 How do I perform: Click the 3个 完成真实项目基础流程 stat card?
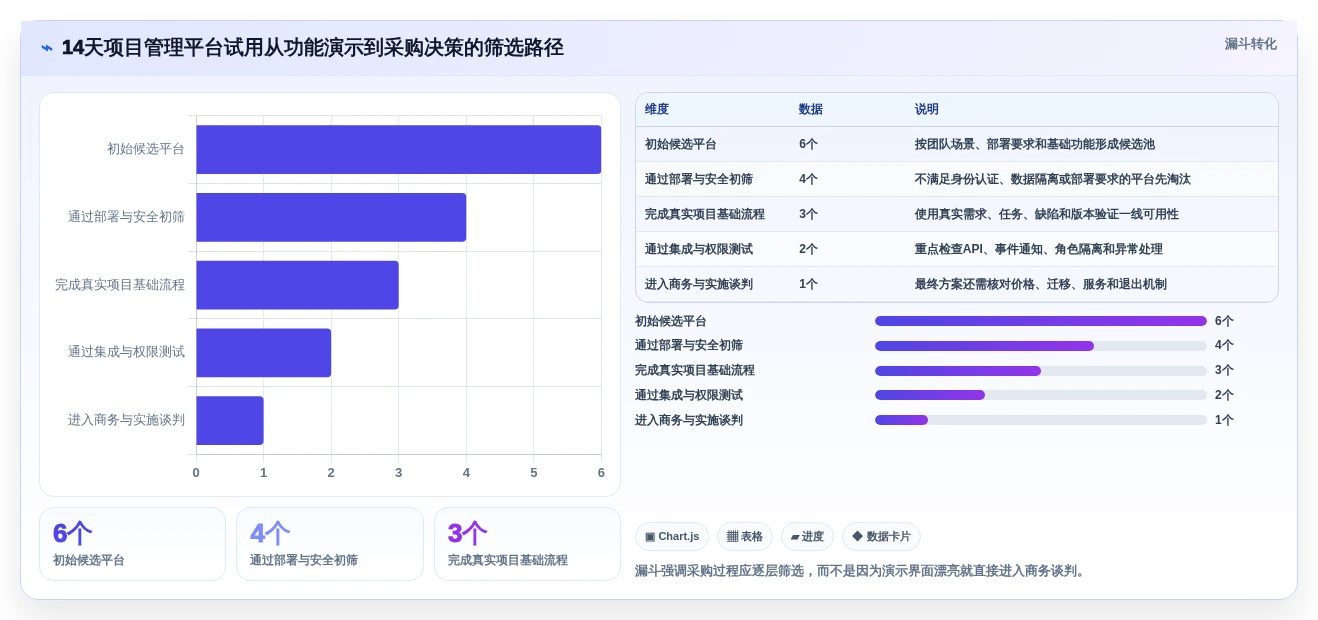[x=527, y=544]
